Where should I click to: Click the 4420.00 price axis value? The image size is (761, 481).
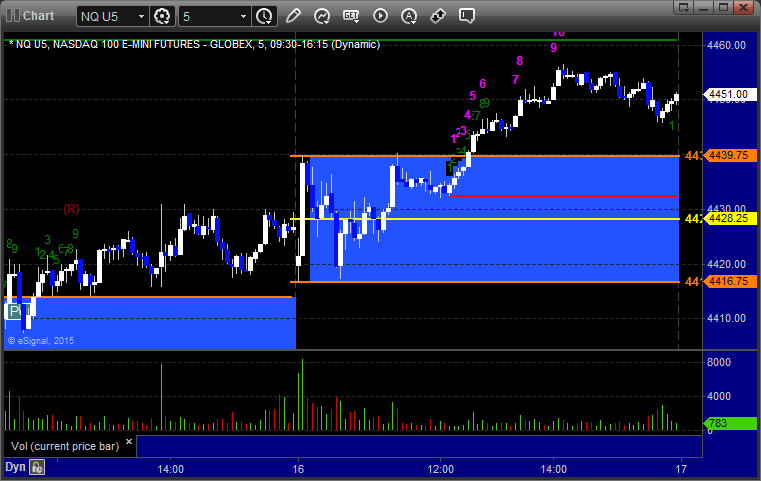point(727,265)
